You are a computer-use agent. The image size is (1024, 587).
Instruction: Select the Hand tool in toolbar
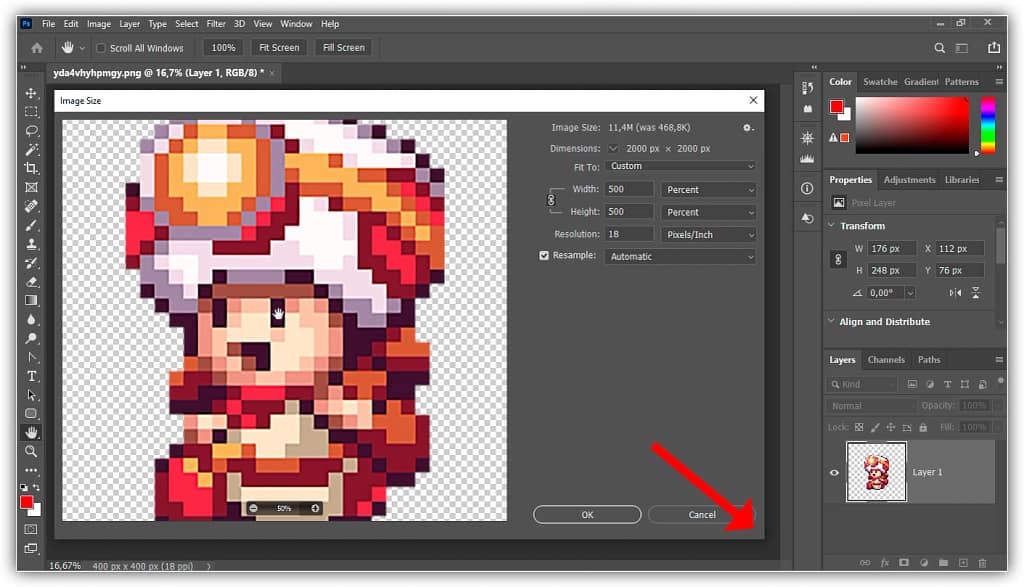pyautogui.click(x=31, y=432)
